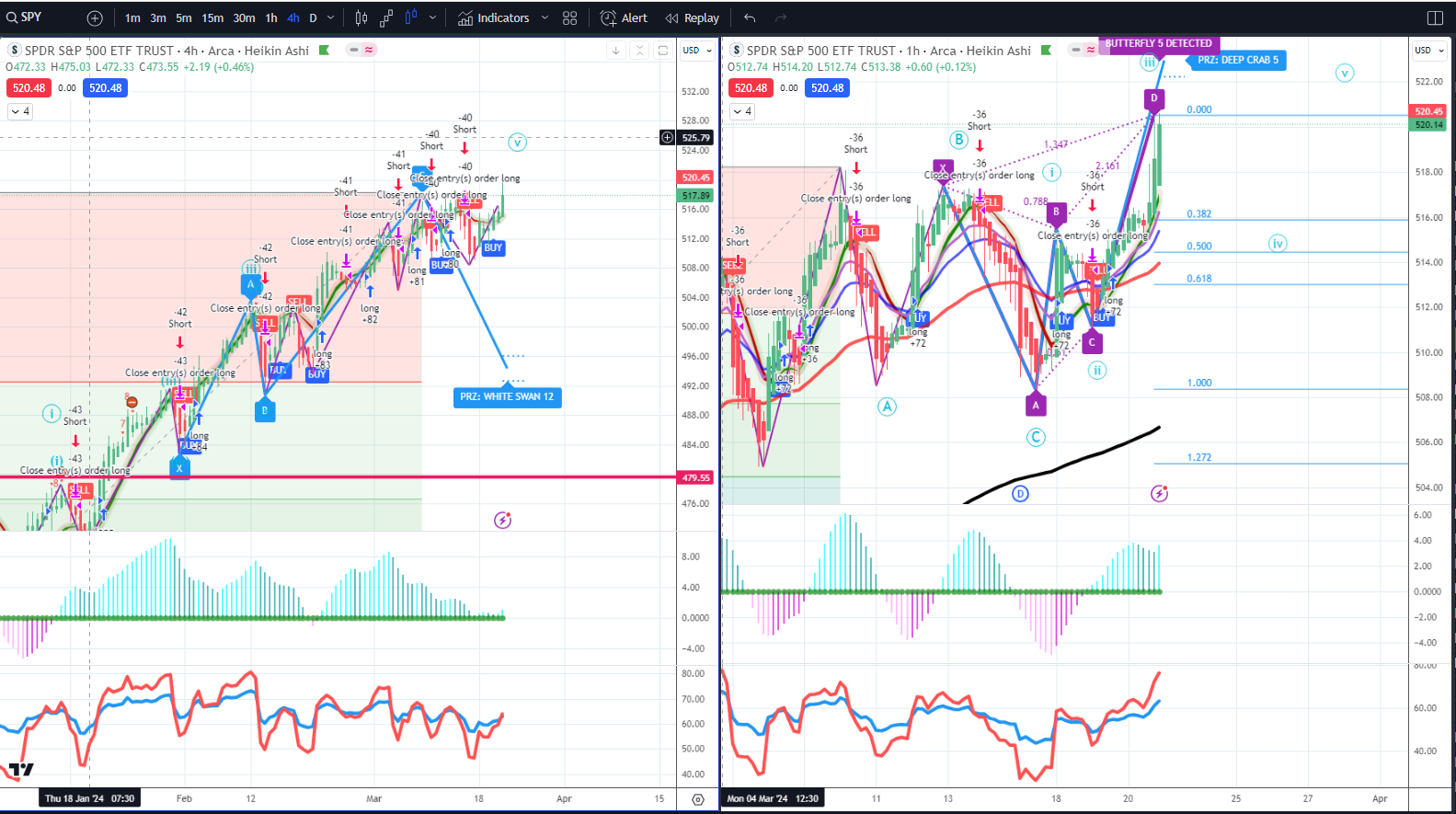Click blue 520.48 buy button on 4h chart
The height and width of the screenshot is (814, 1456).
(x=106, y=88)
